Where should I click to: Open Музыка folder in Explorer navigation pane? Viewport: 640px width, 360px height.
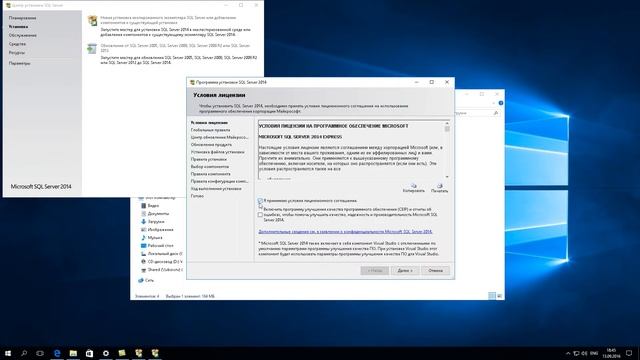click(x=151, y=238)
